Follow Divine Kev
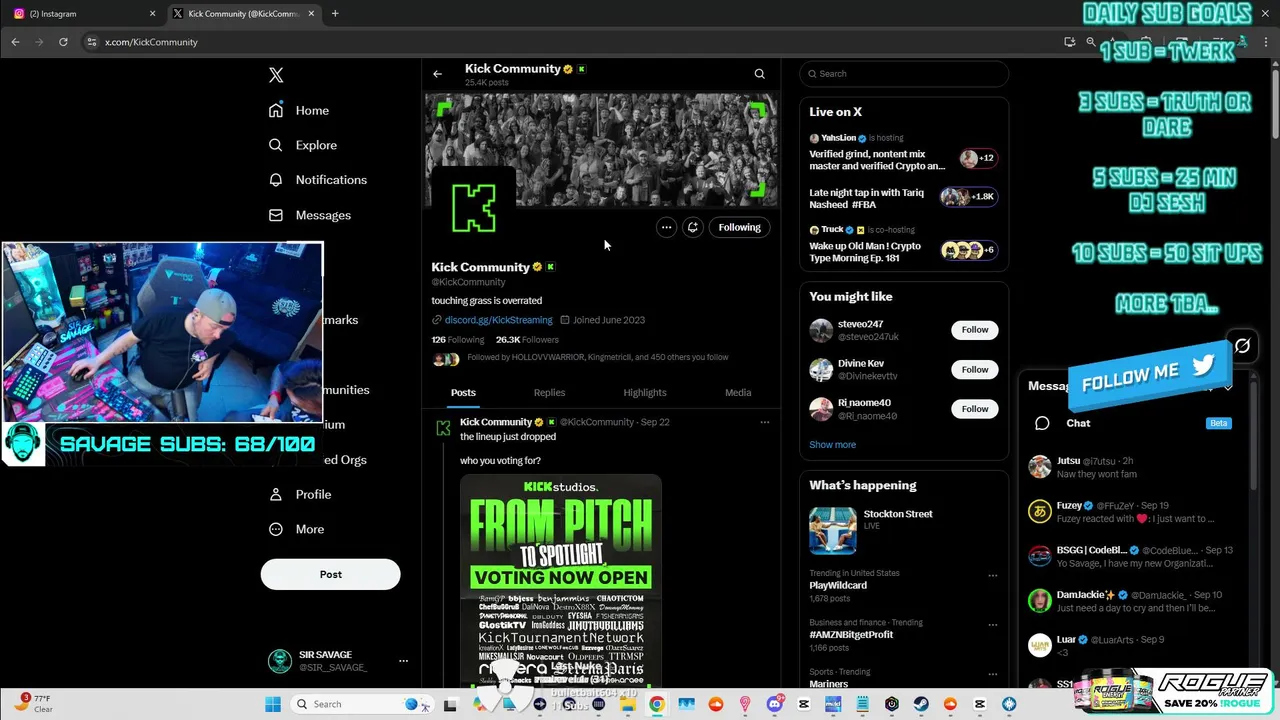Screen dimensions: 1280x720 pyautogui.click(x=975, y=370)
